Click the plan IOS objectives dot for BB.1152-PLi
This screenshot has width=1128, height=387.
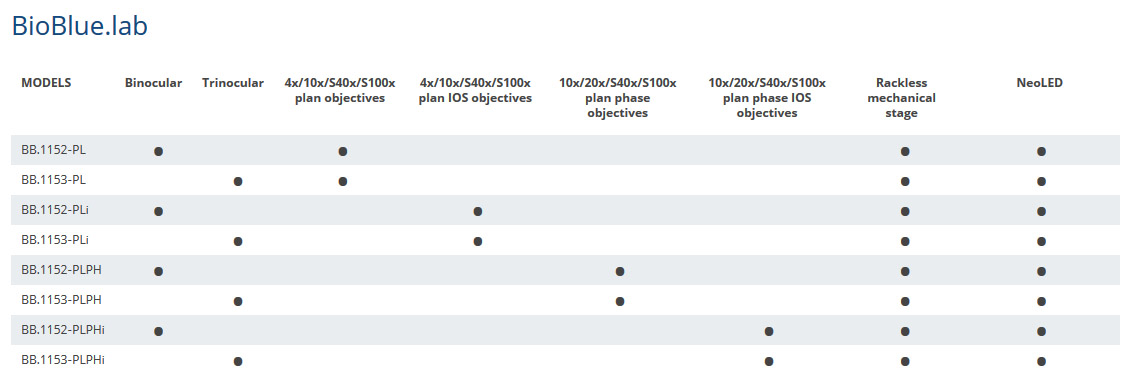pos(478,211)
